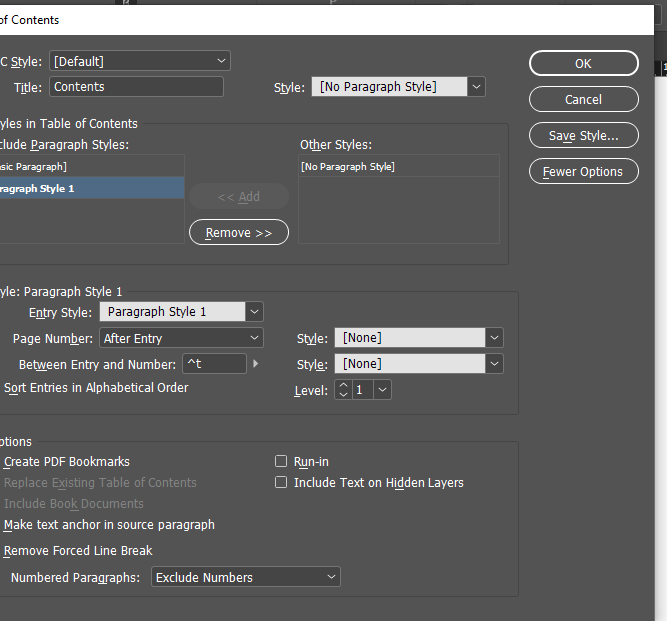Open Between Entry Style [None] dropdown

click(418, 364)
